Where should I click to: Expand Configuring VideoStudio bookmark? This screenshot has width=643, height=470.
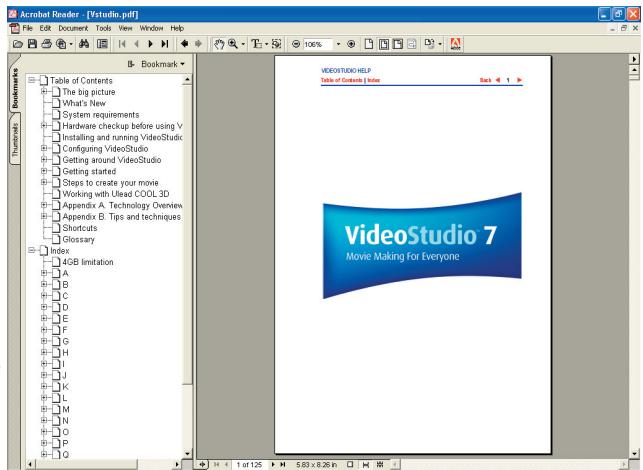point(44,148)
